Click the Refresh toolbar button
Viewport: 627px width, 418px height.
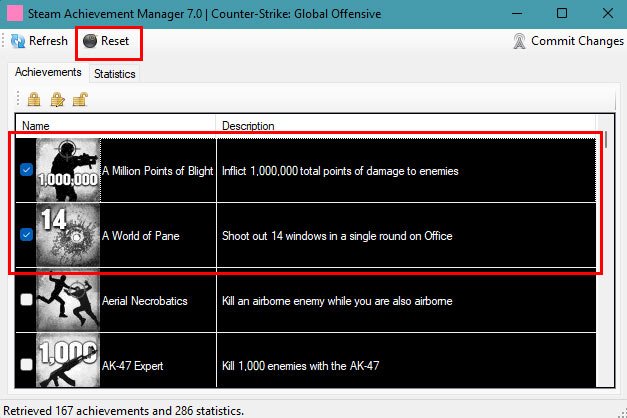tap(39, 41)
